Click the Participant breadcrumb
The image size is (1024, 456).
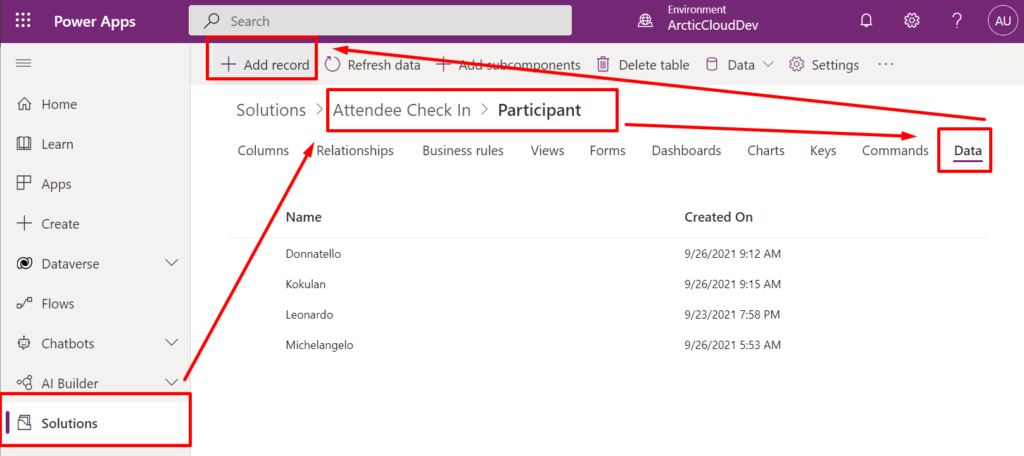coord(539,110)
